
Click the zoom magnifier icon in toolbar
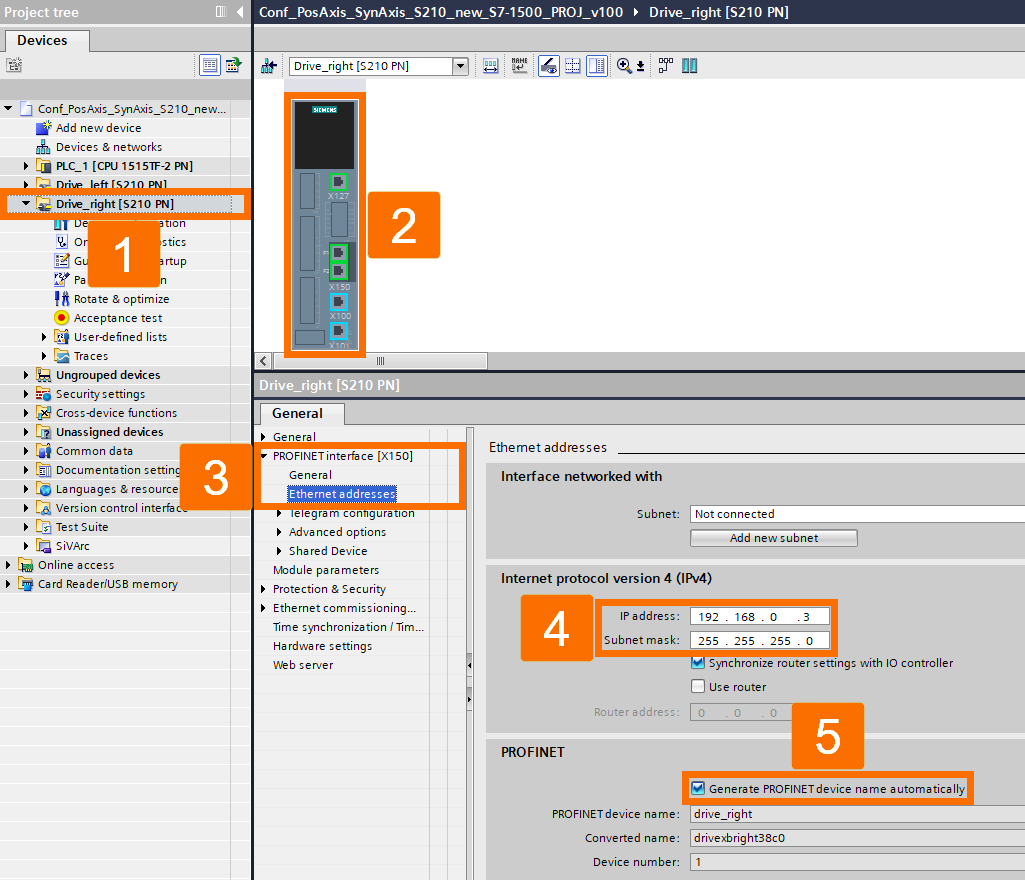(x=624, y=65)
